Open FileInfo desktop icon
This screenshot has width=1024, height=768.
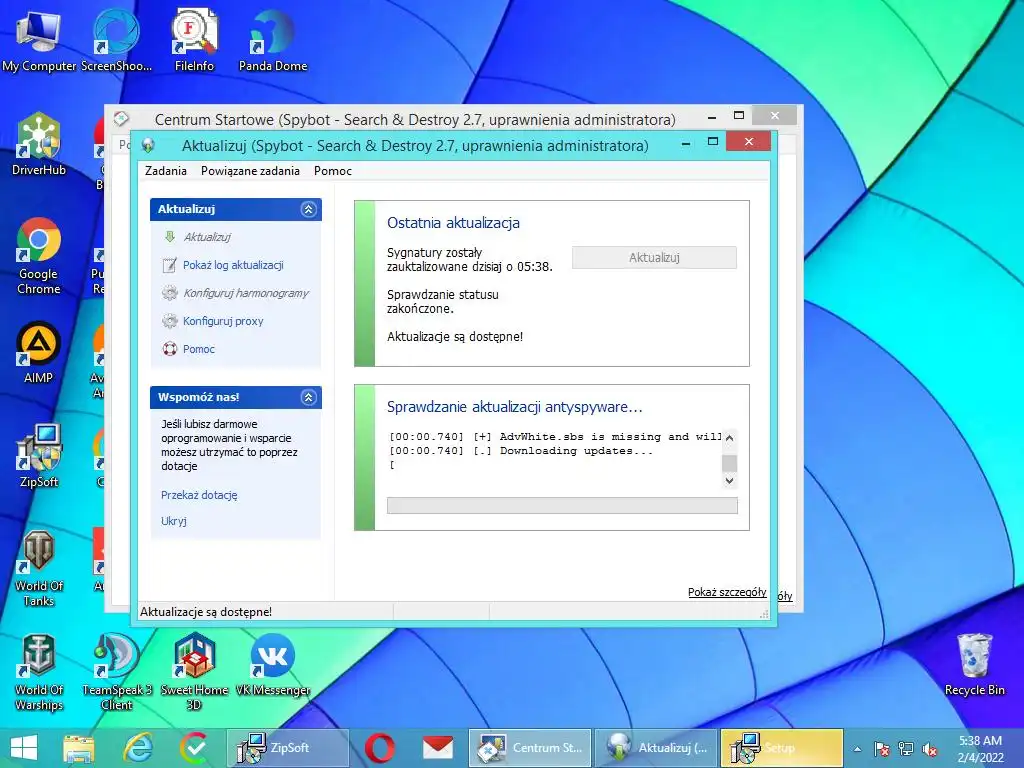click(x=194, y=39)
